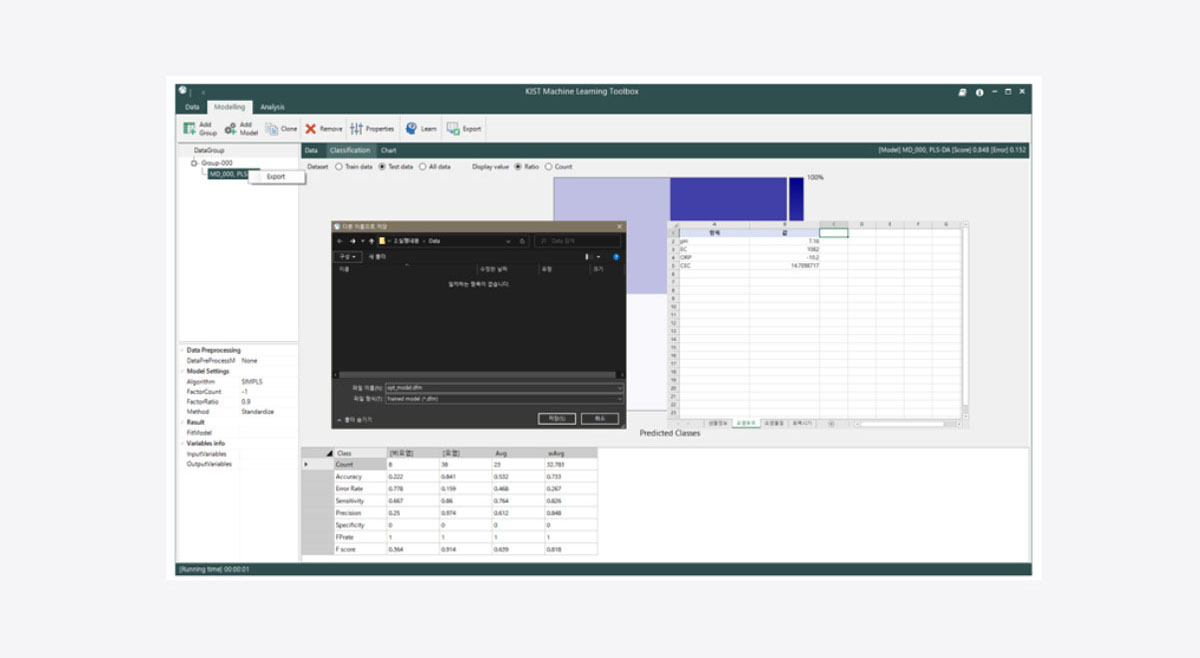The height and width of the screenshot is (658, 1200).
Task: Select the All data radio button
Action: click(x=422, y=167)
